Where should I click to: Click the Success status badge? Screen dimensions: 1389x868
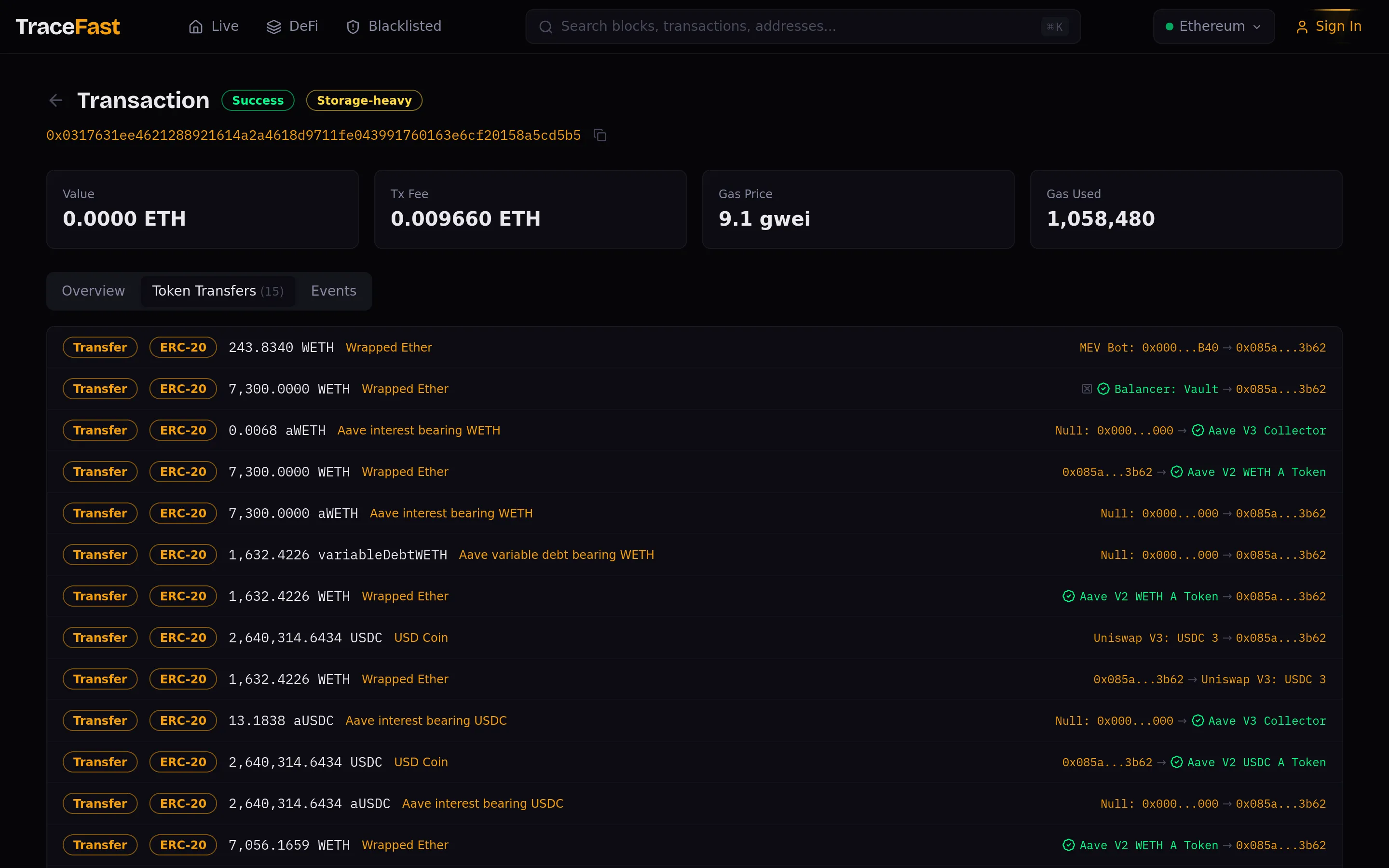coord(258,100)
